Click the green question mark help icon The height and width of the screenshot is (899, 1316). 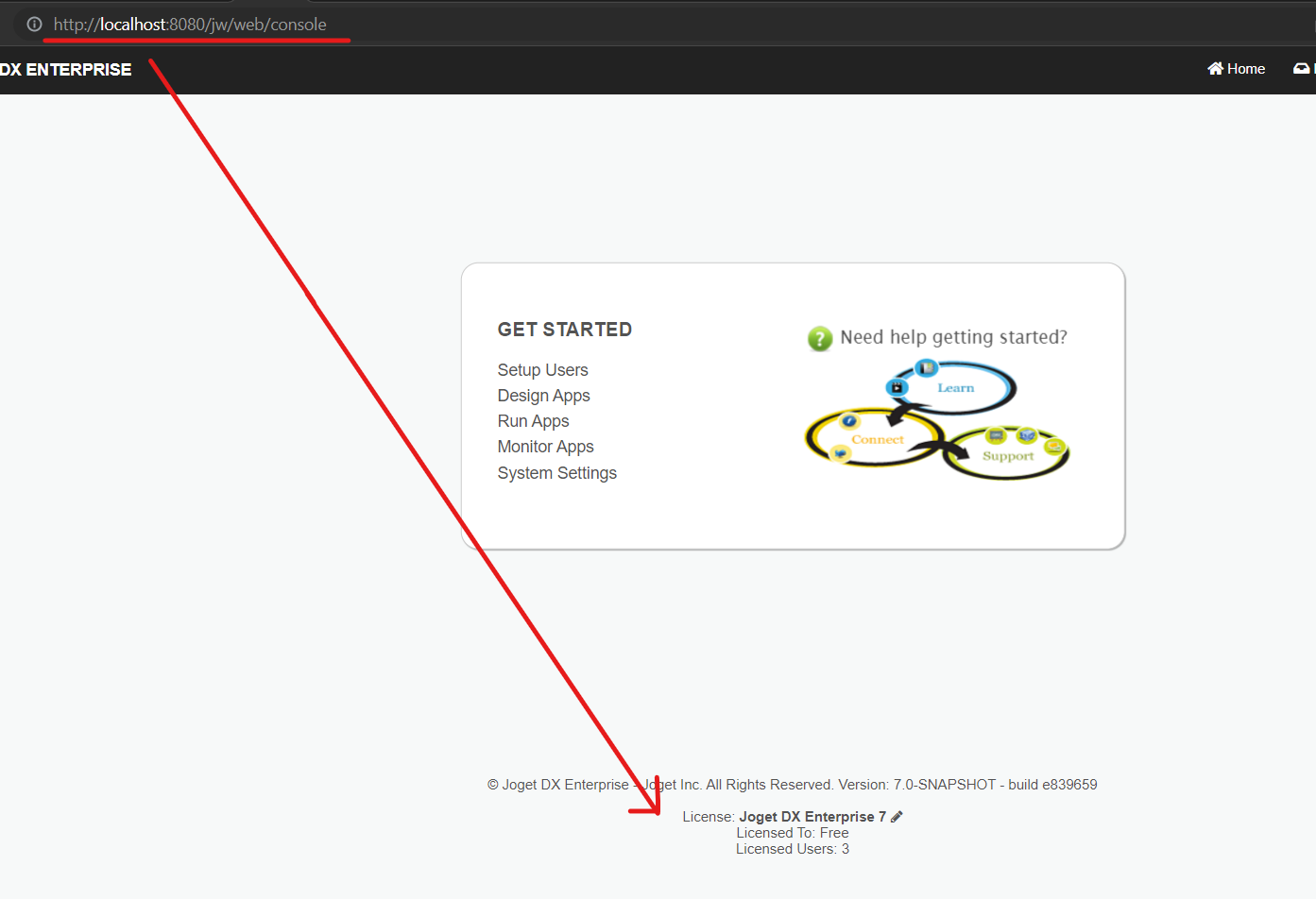pos(820,338)
